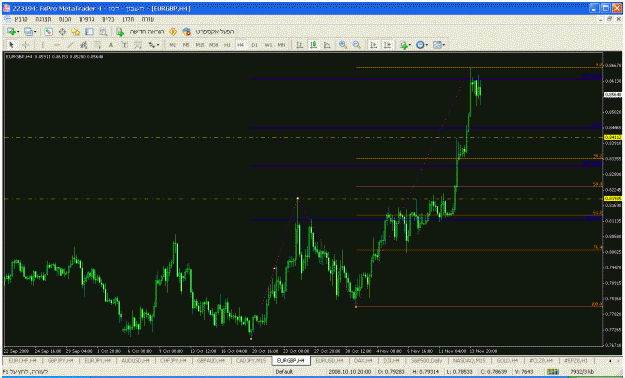The width and height of the screenshot is (625, 378).
Task: Open the second menu bar item
Action: pyautogui.click(x=43, y=19)
